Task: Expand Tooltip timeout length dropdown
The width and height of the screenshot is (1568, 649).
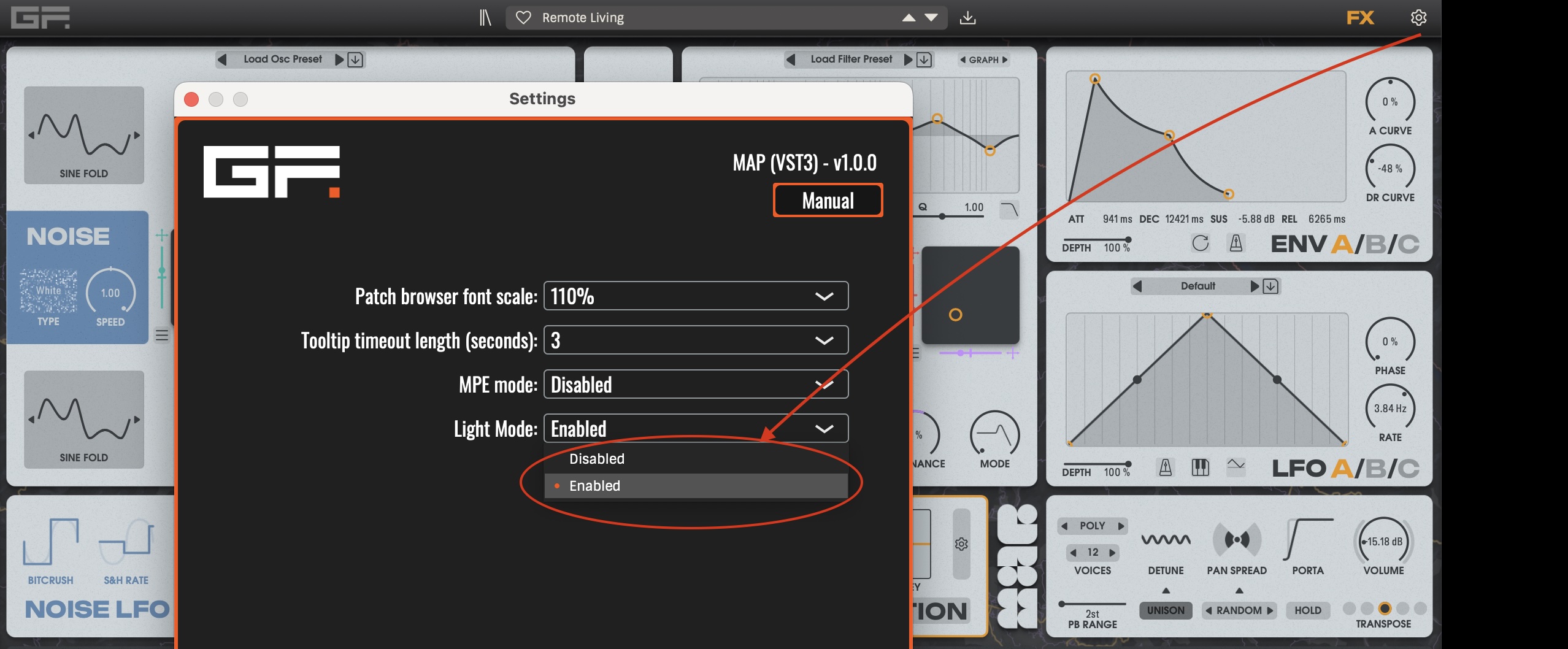Action: (x=696, y=340)
